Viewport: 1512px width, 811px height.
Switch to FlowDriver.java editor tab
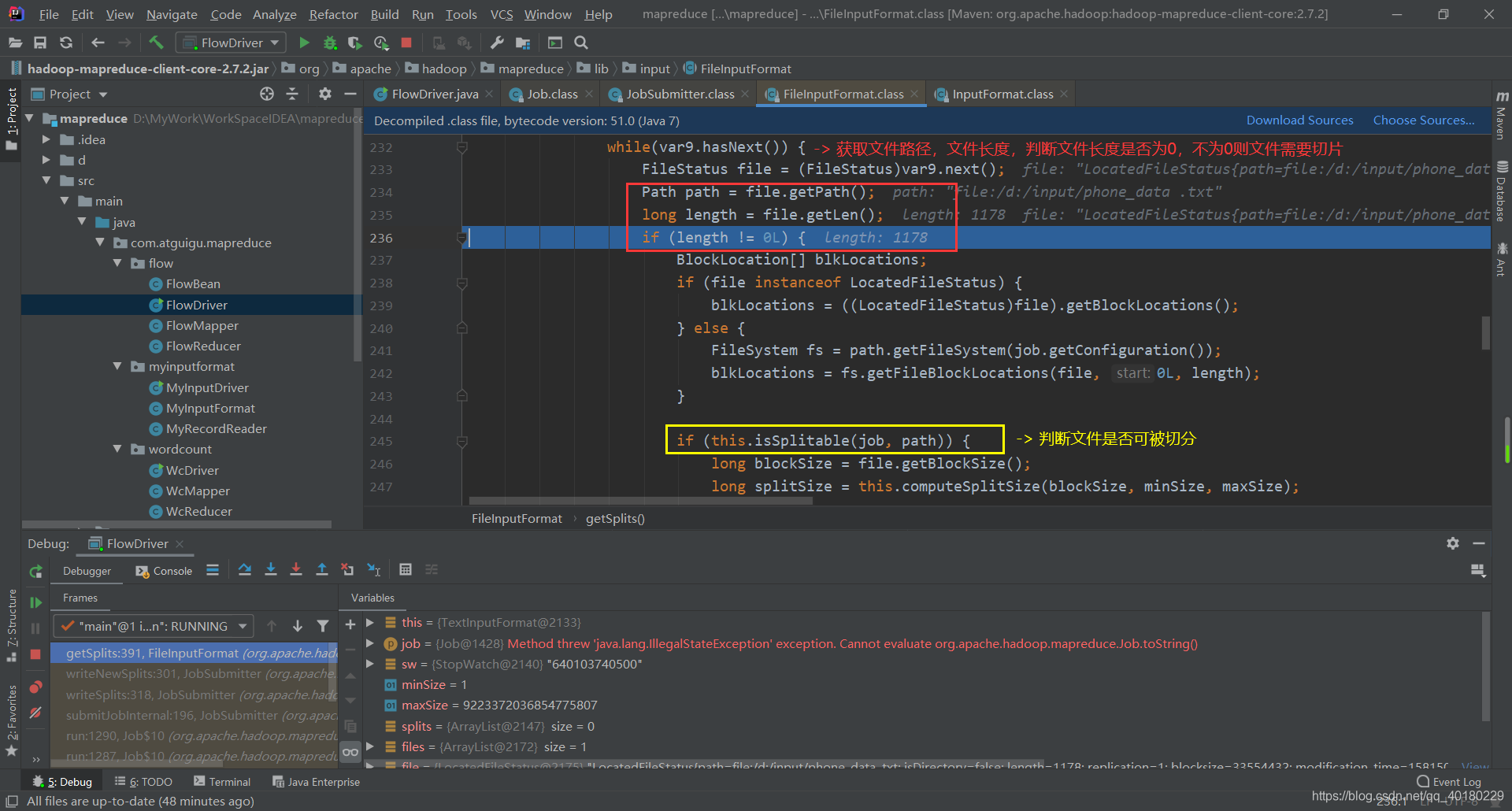(434, 94)
